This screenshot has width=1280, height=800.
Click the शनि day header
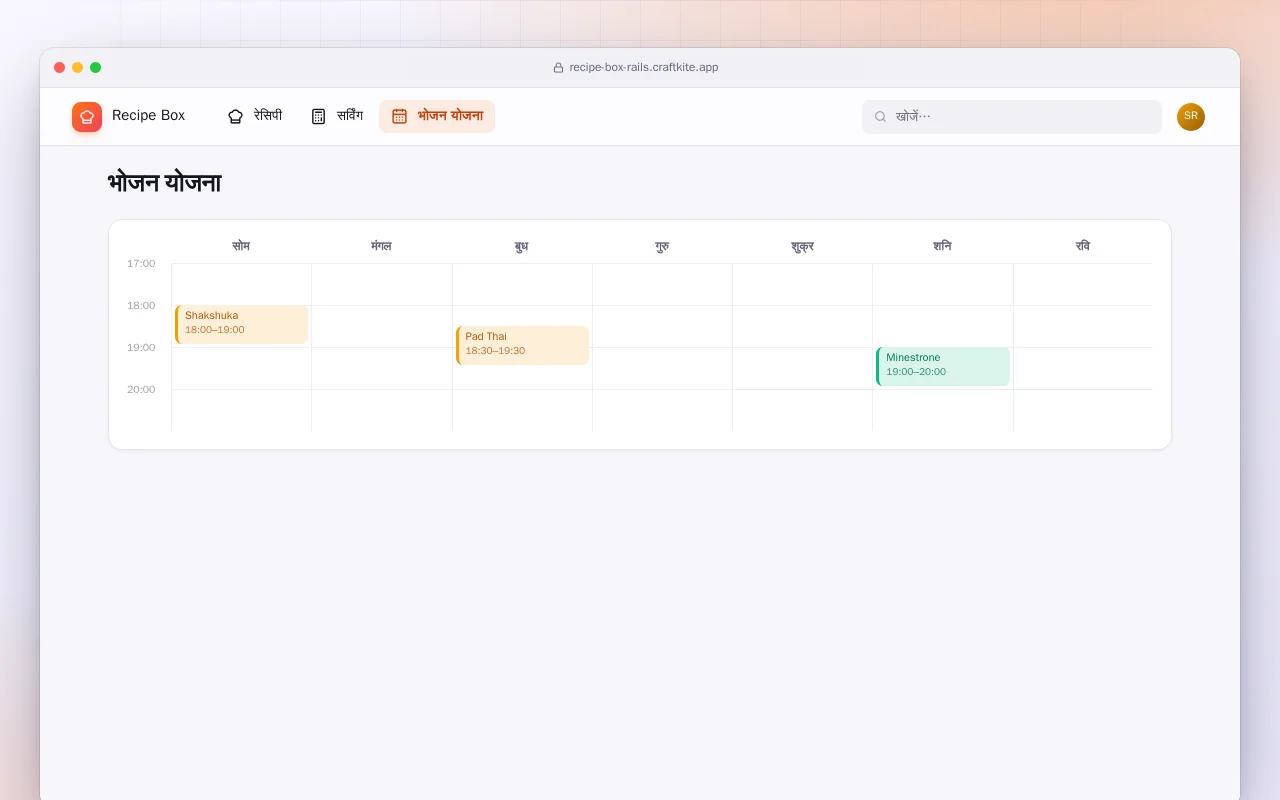(942, 246)
